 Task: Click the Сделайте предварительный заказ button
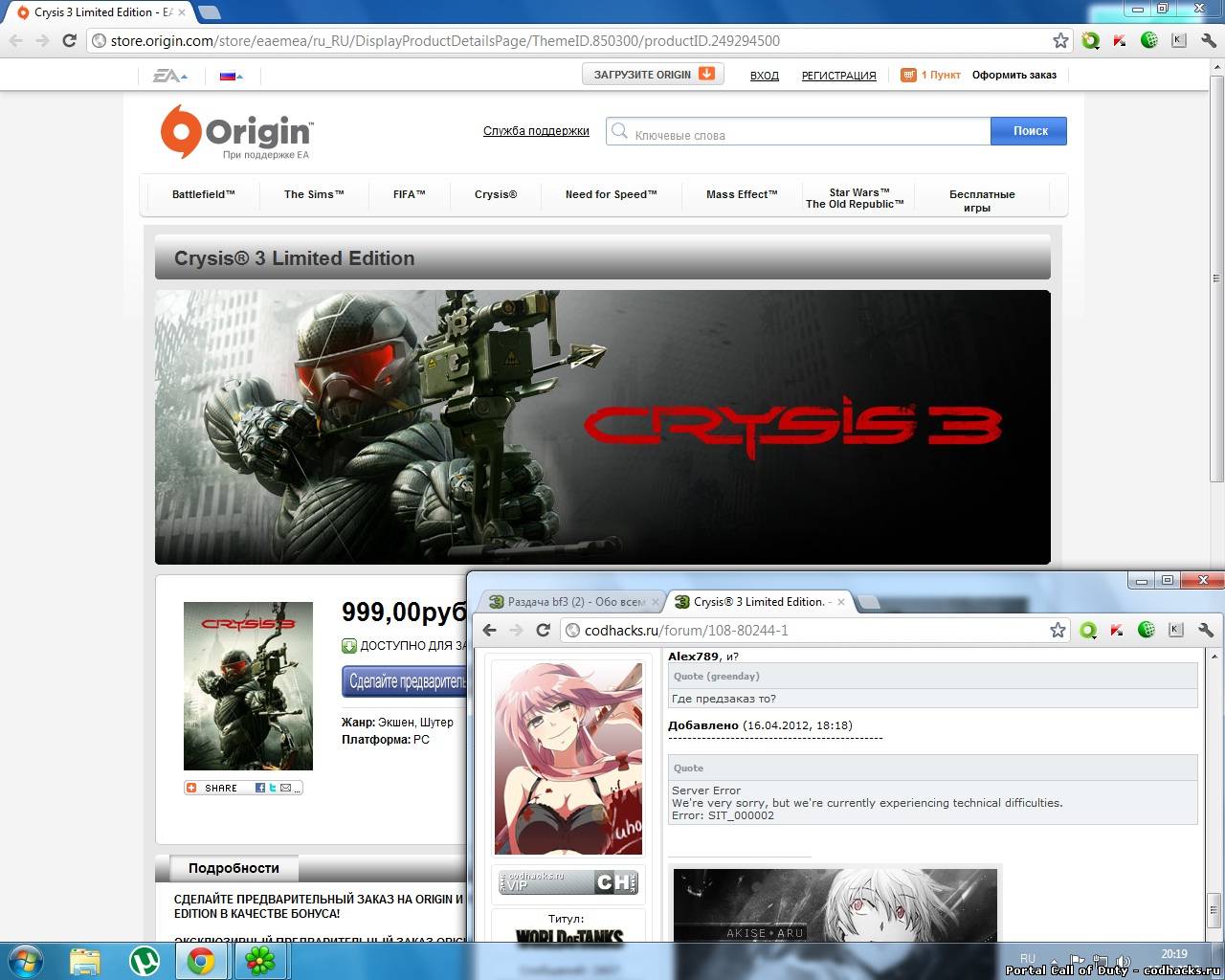tap(405, 681)
